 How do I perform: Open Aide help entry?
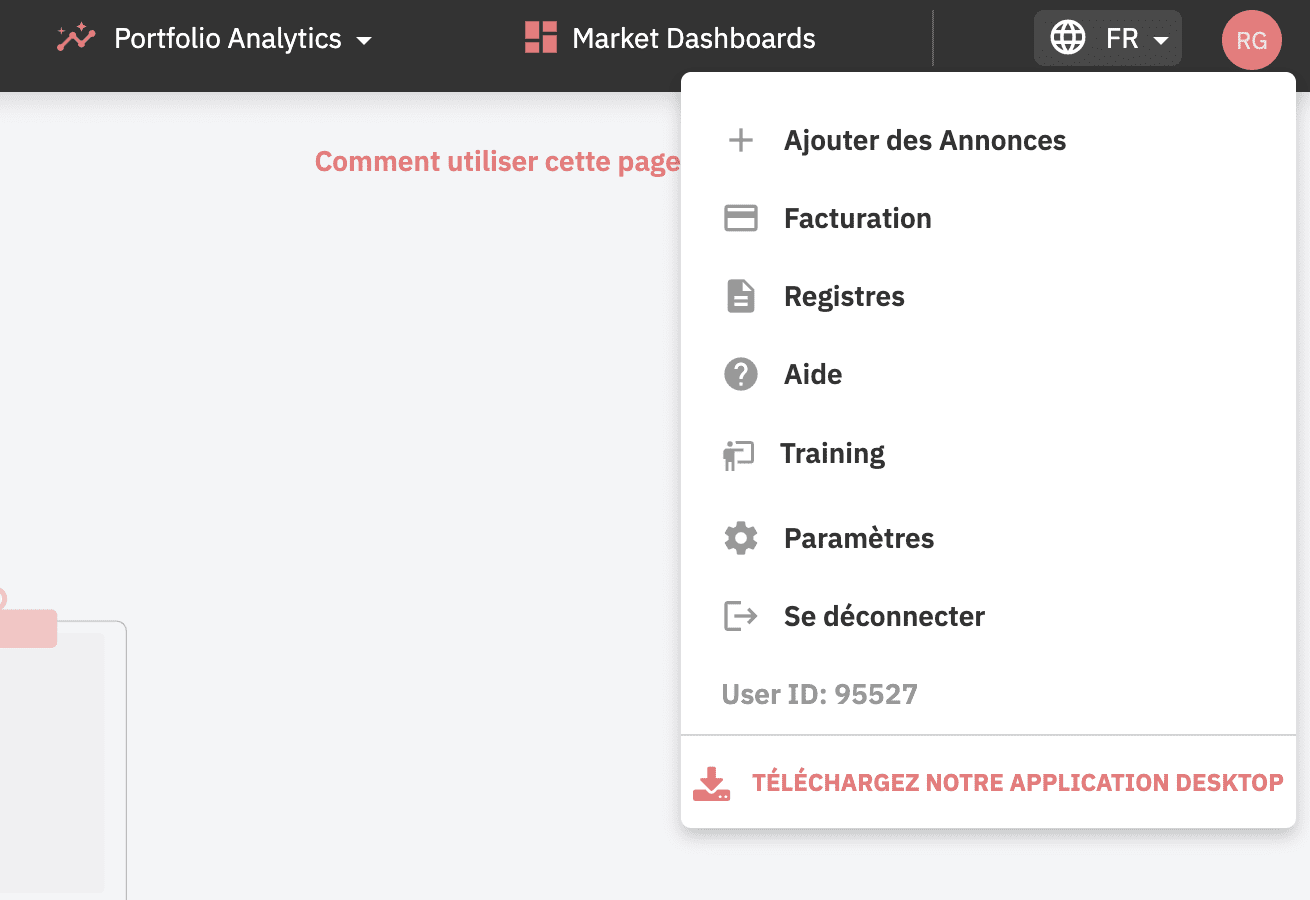coord(813,374)
